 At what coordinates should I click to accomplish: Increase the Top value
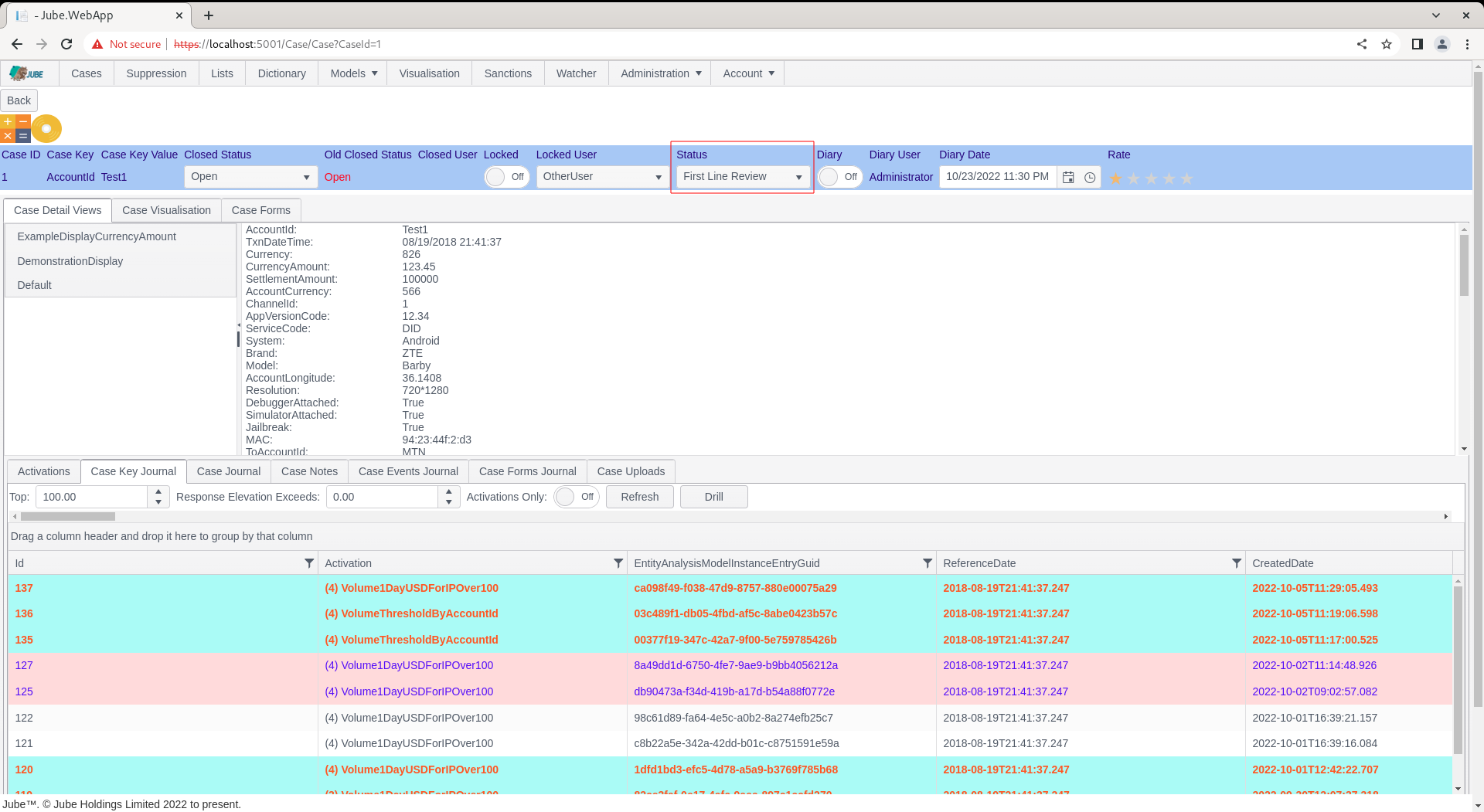tap(158, 491)
